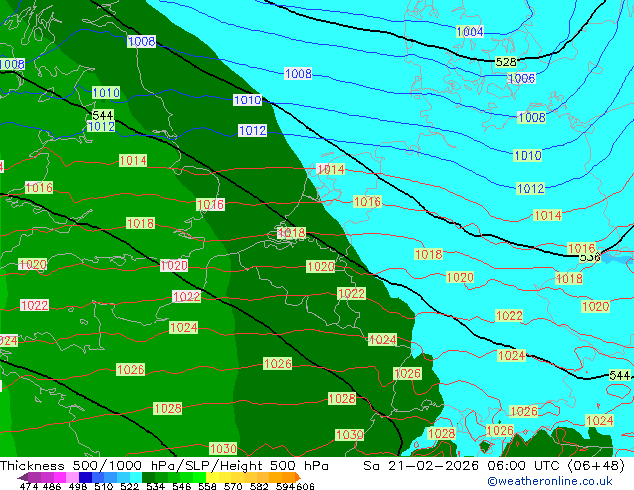Click the 1004 isobar label
The height and width of the screenshot is (490, 634).
469,32
